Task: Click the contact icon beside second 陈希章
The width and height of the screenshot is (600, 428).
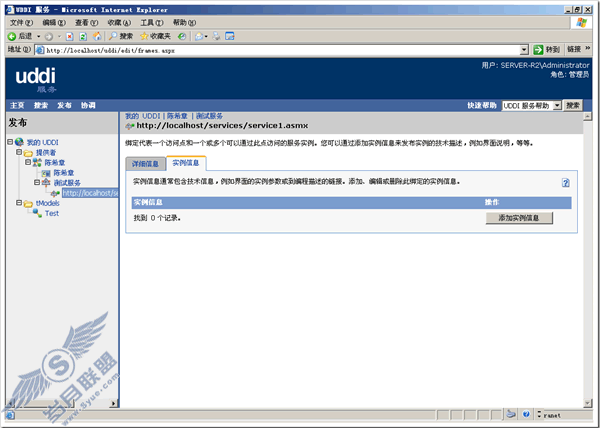Action: (x=46, y=173)
